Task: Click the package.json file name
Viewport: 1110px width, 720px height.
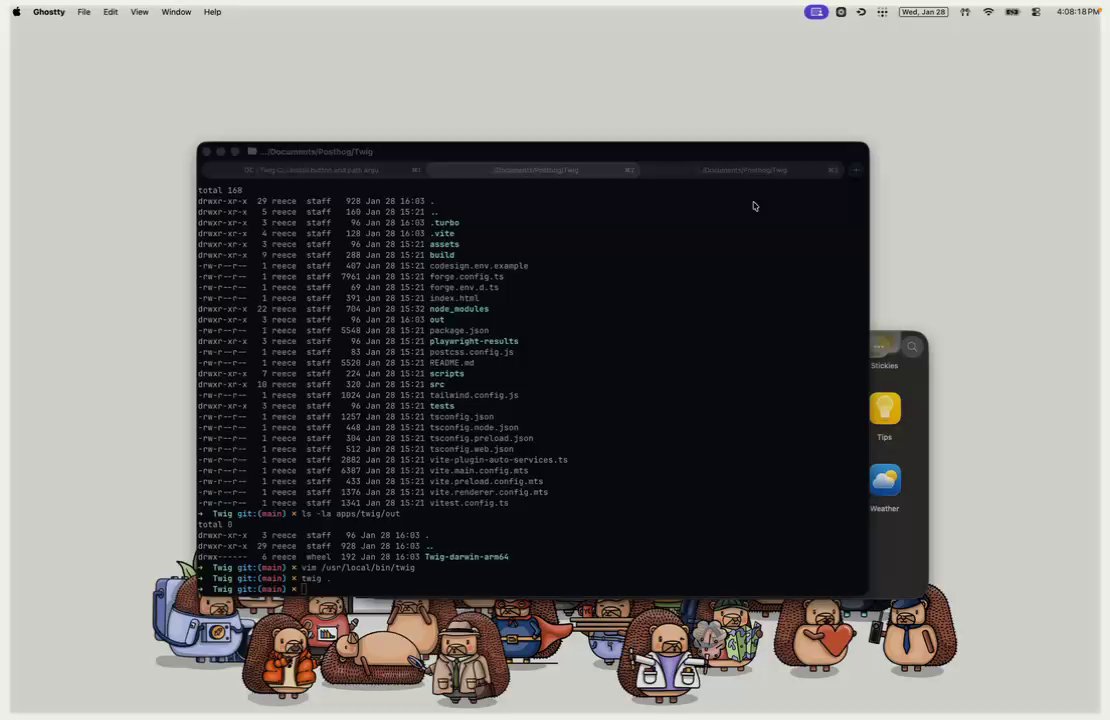Action: (x=459, y=331)
